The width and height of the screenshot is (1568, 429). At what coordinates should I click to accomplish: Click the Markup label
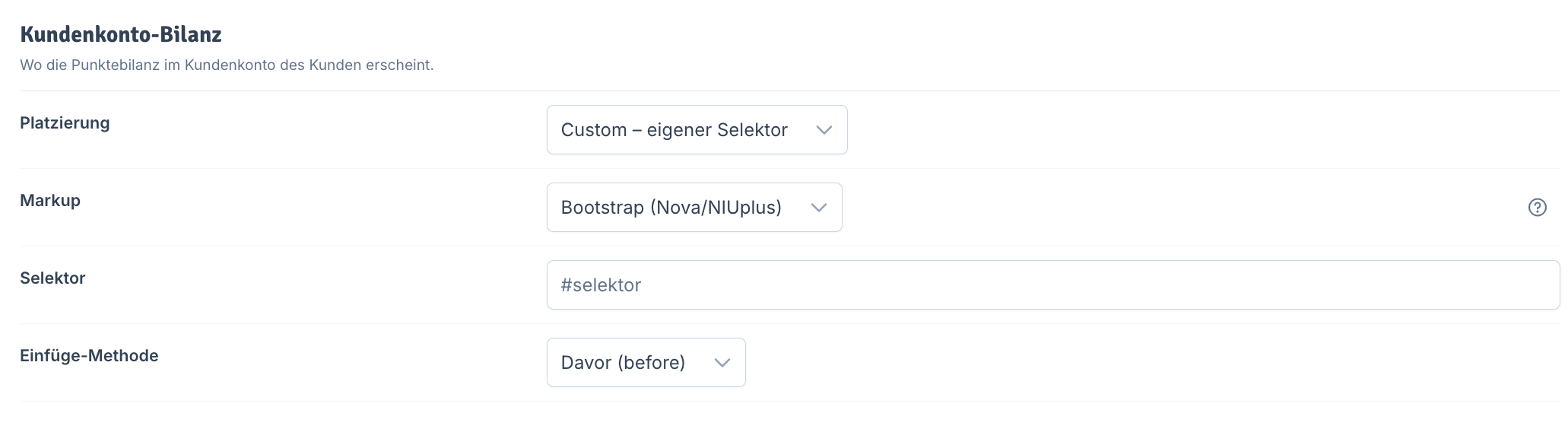pyautogui.click(x=50, y=201)
